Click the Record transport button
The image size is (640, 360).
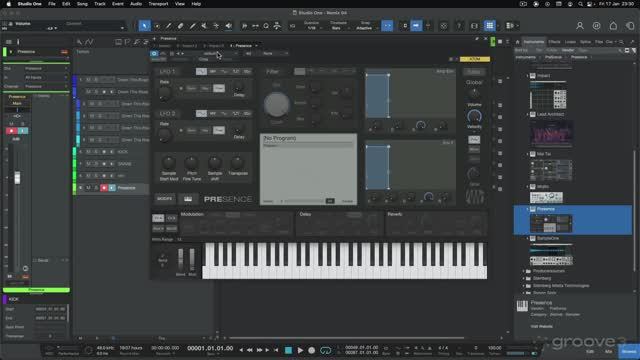coord(311,350)
